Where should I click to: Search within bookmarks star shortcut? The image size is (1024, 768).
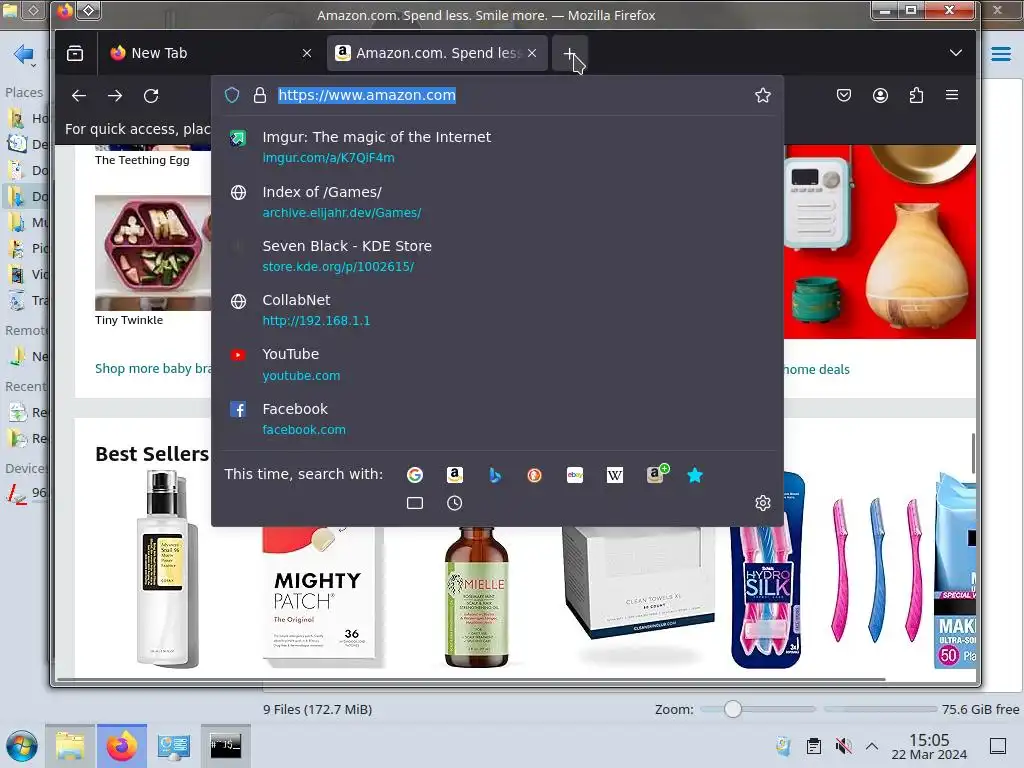click(695, 475)
